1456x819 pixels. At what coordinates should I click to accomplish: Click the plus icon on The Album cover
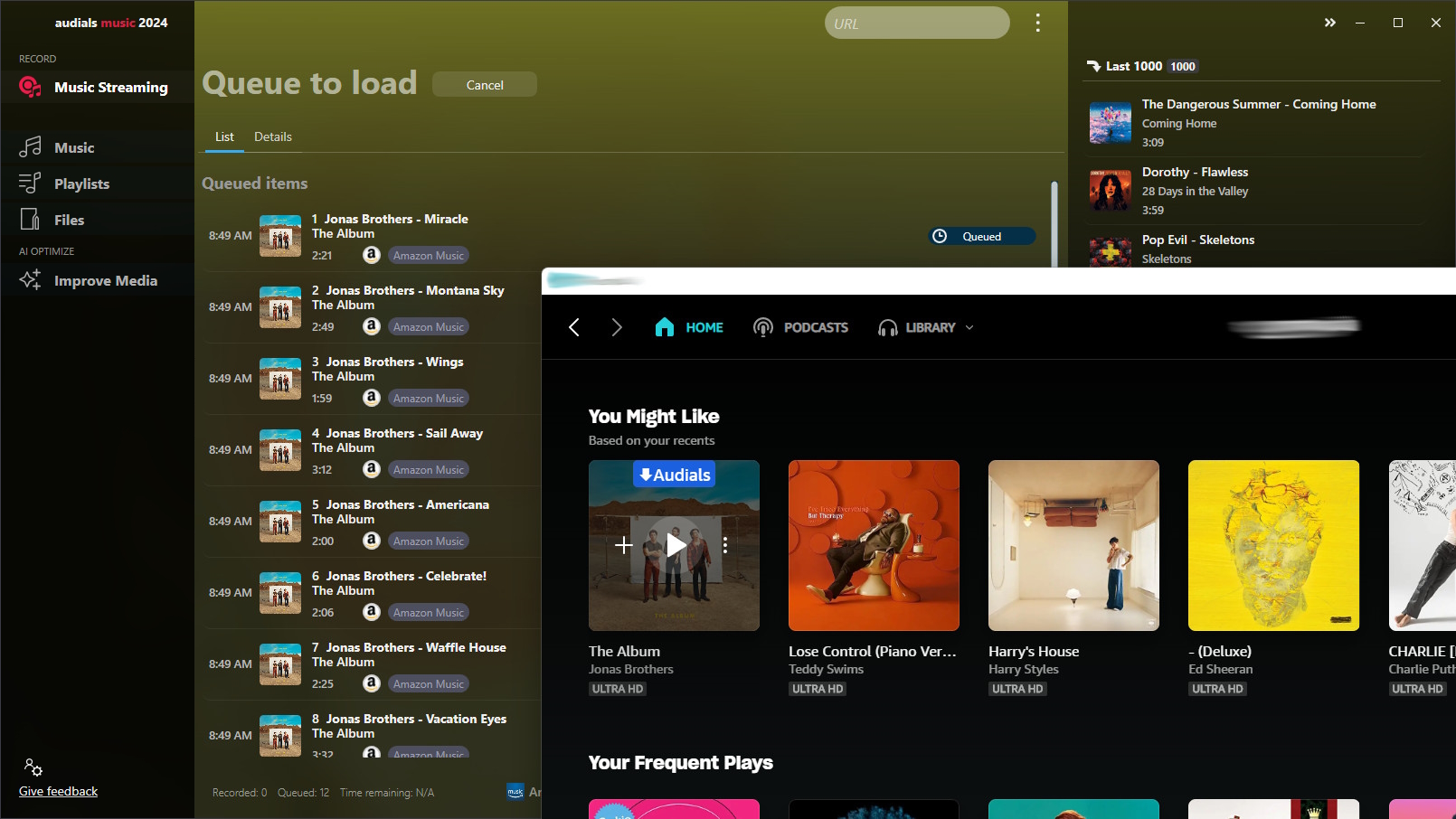pos(624,544)
